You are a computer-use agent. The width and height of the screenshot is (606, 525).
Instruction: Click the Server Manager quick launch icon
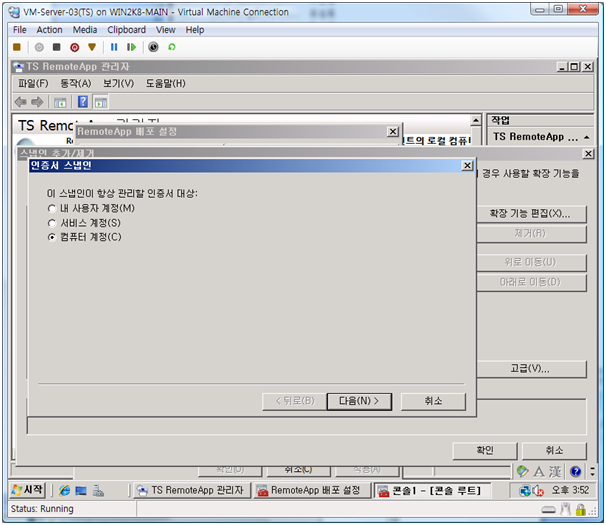pos(98,491)
